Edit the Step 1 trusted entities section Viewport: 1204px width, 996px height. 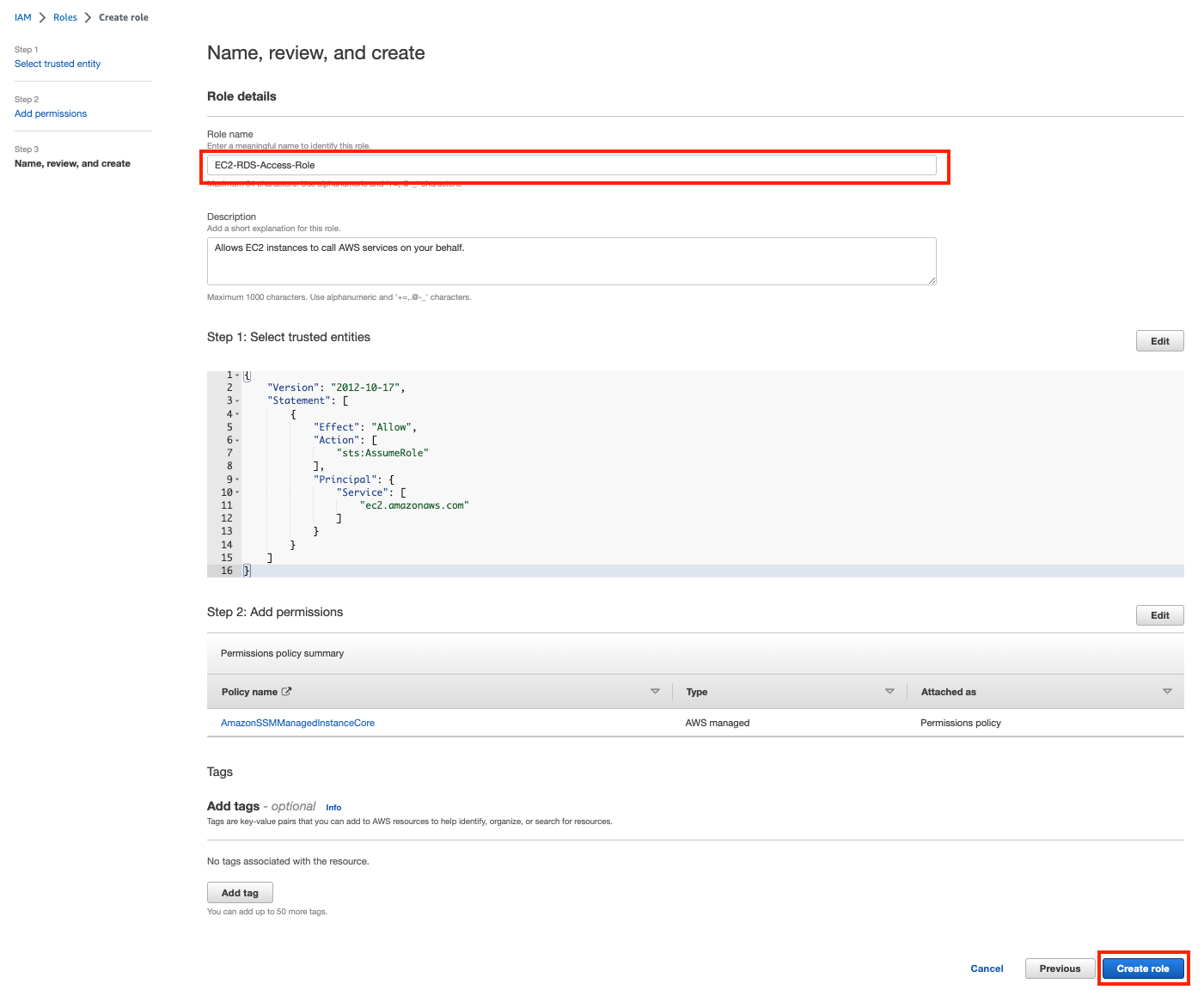tap(1159, 341)
